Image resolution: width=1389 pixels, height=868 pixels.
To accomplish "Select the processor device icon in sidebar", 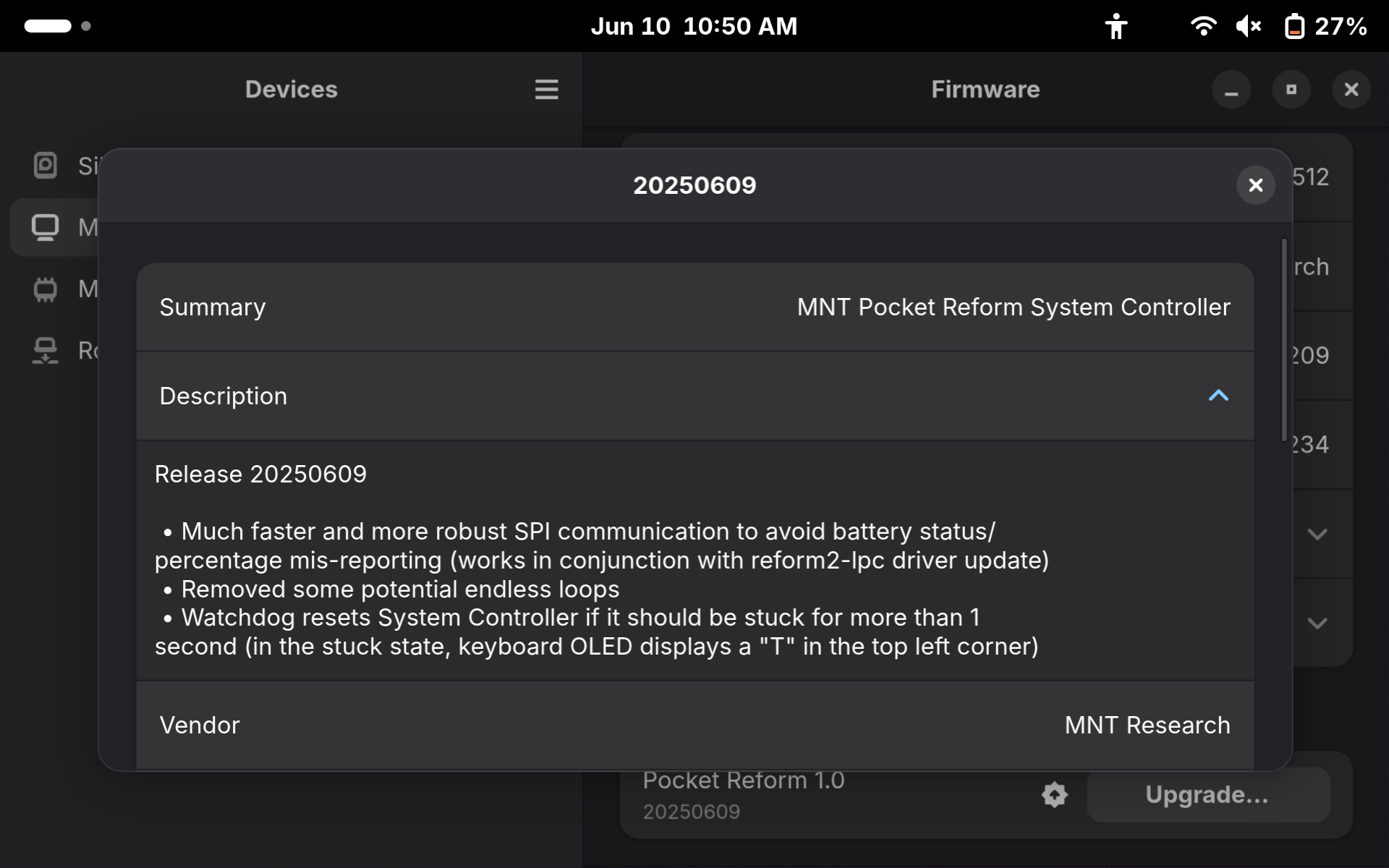I will click(x=45, y=289).
